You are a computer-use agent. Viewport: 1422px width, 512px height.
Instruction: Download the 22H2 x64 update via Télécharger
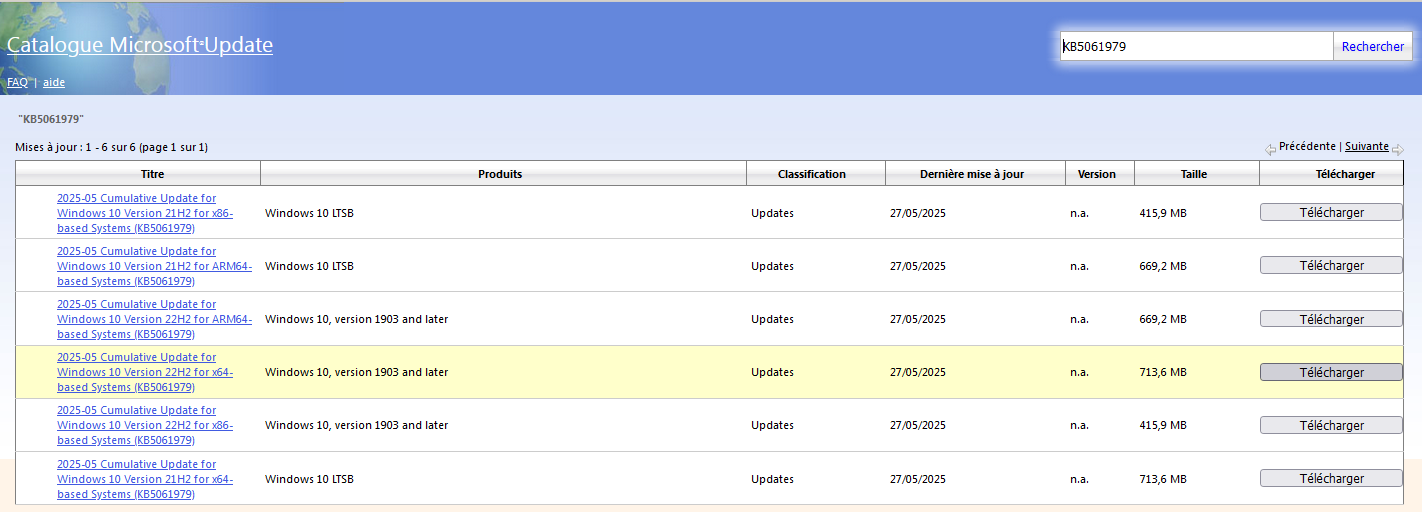pos(1331,372)
